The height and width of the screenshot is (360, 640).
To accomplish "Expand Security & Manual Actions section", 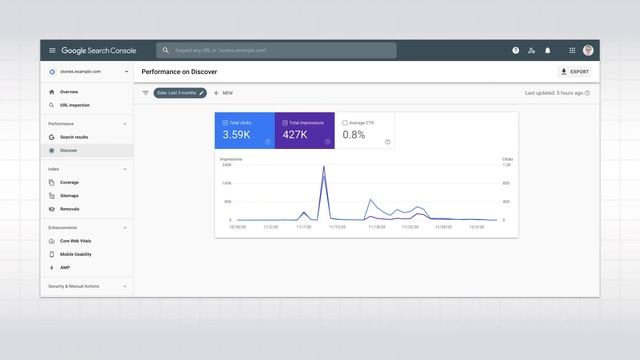I will tap(125, 287).
